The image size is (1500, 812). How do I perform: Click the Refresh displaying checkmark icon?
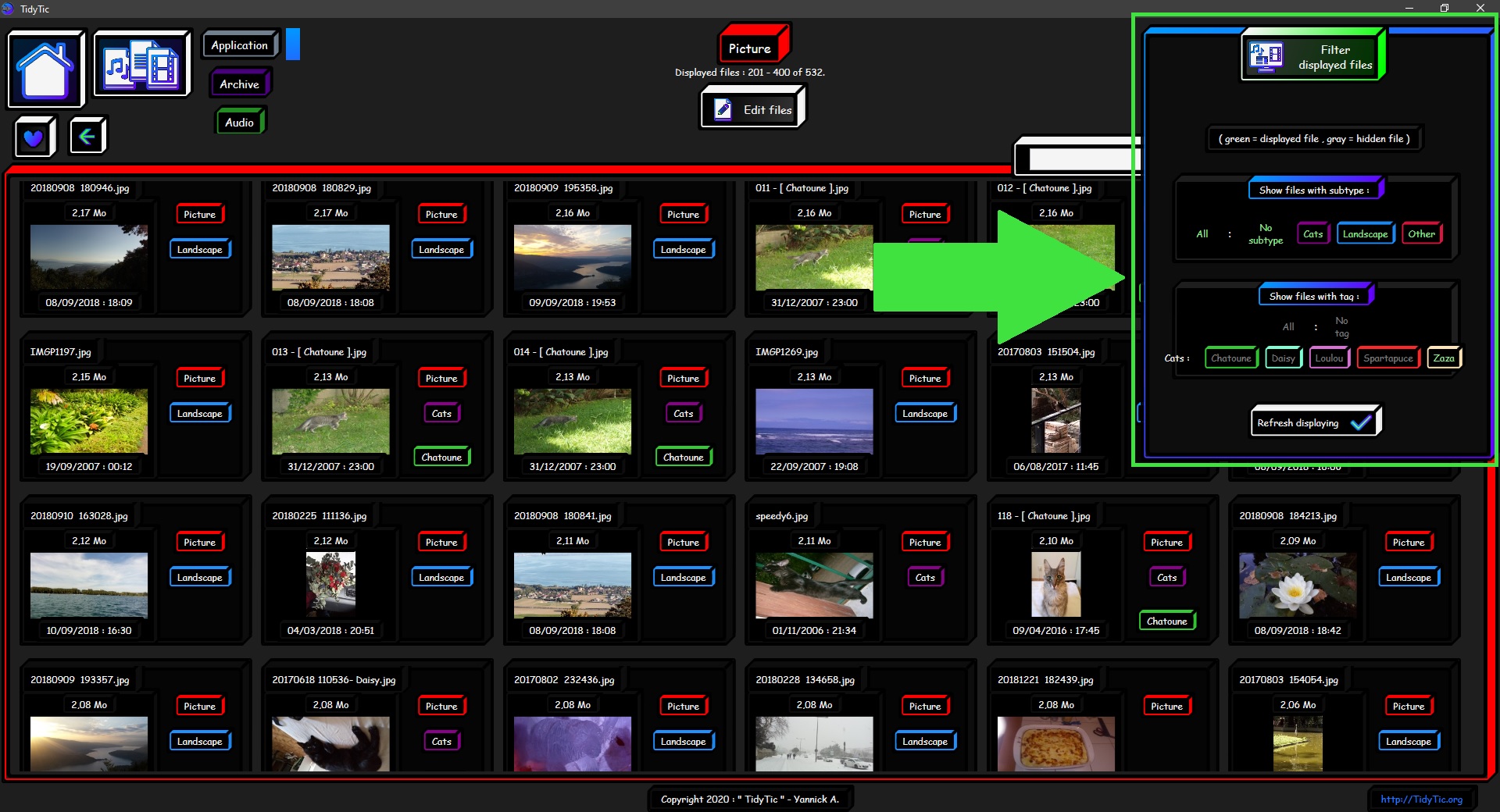[1360, 422]
